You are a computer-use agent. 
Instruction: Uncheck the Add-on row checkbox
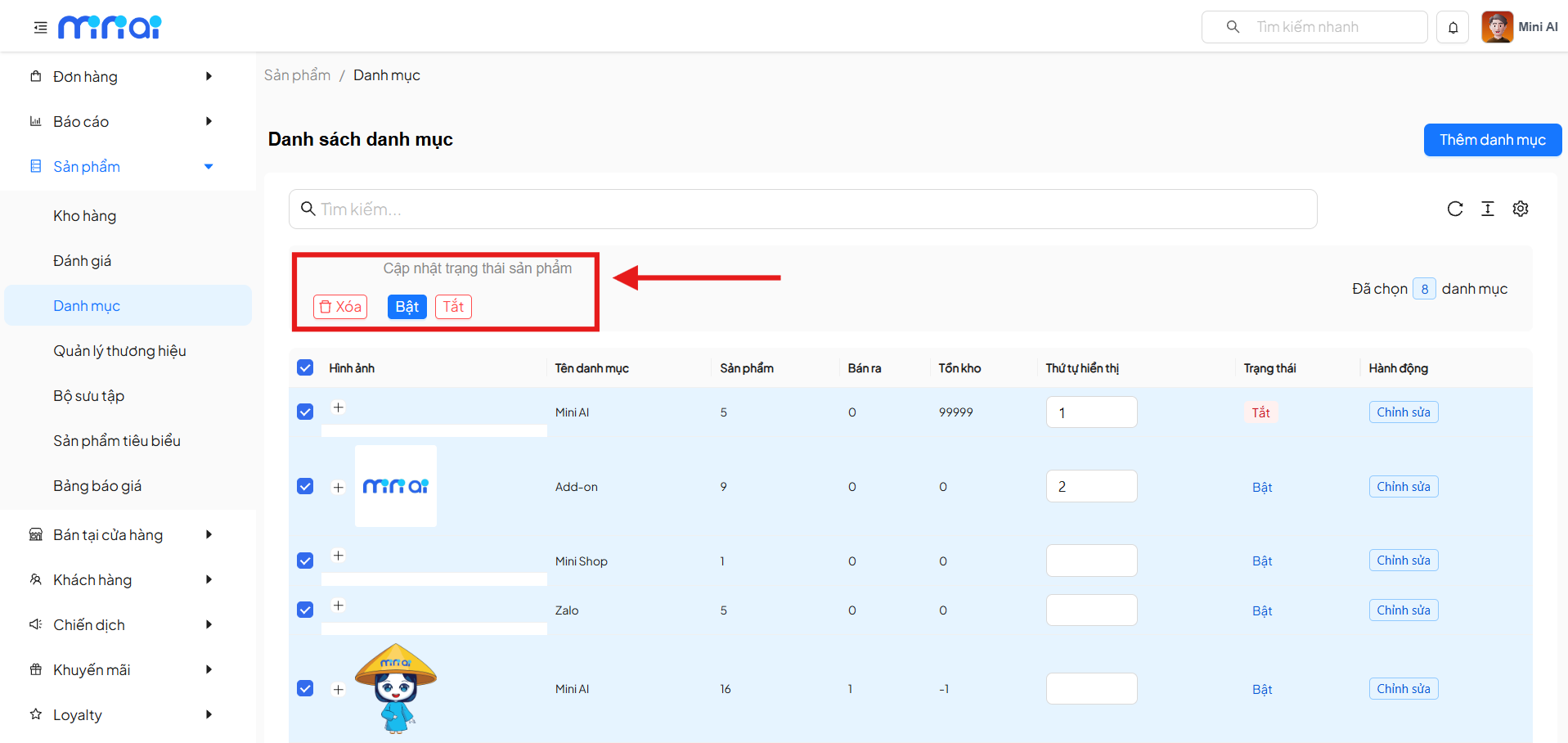pyautogui.click(x=305, y=486)
